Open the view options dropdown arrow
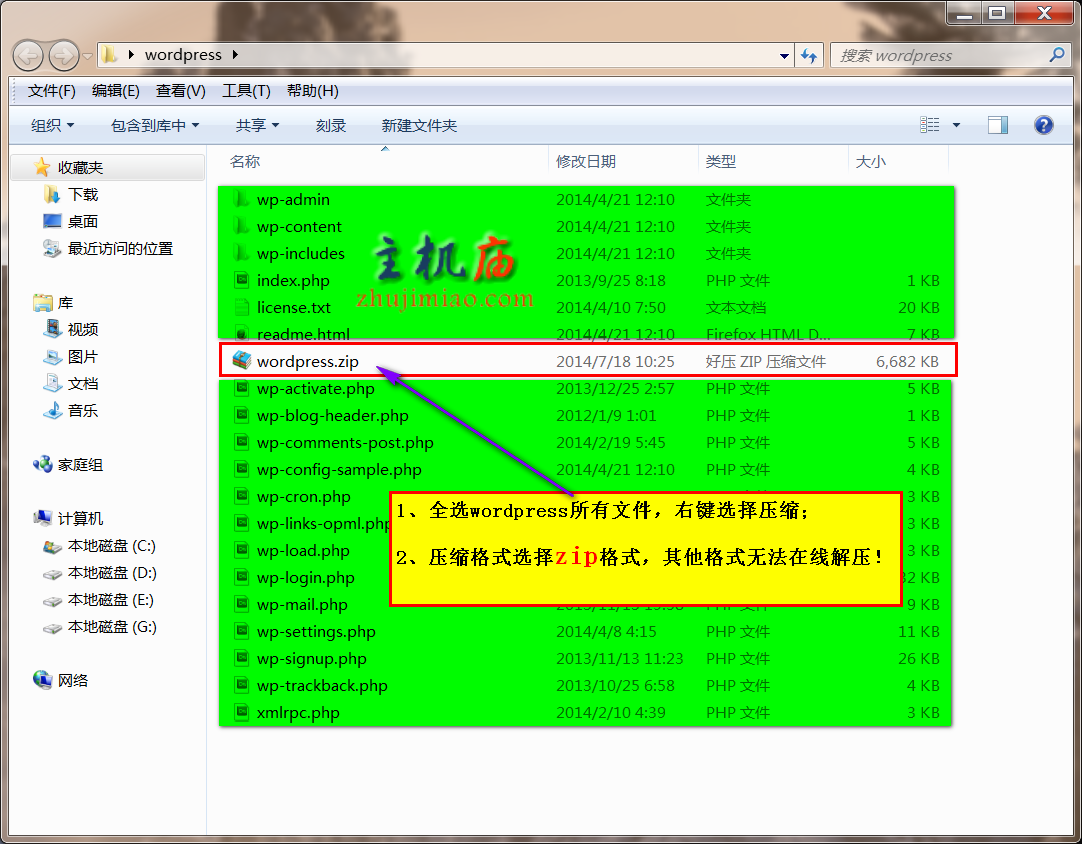The image size is (1082, 844). point(956,126)
